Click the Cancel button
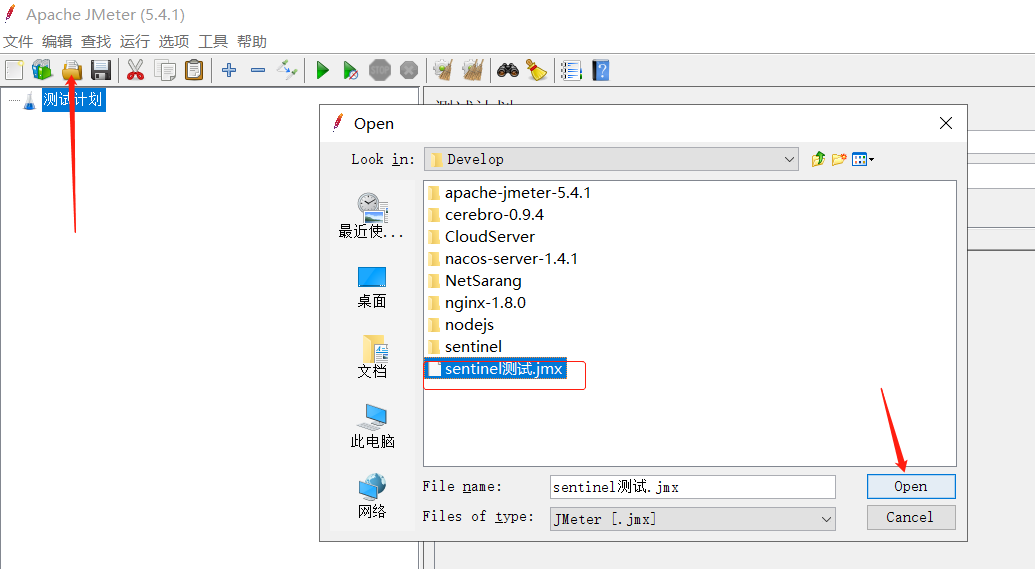This screenshot has width=1035, height=569. pos(911,518)
